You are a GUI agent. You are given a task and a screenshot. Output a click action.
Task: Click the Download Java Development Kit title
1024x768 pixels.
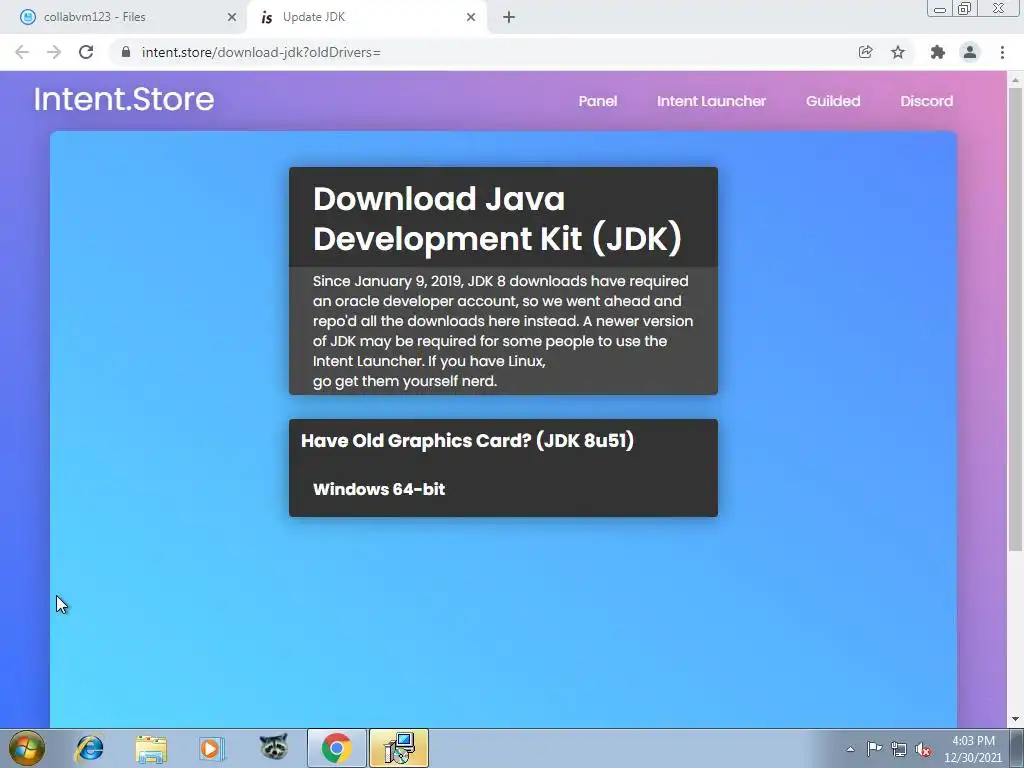(497, 218)
